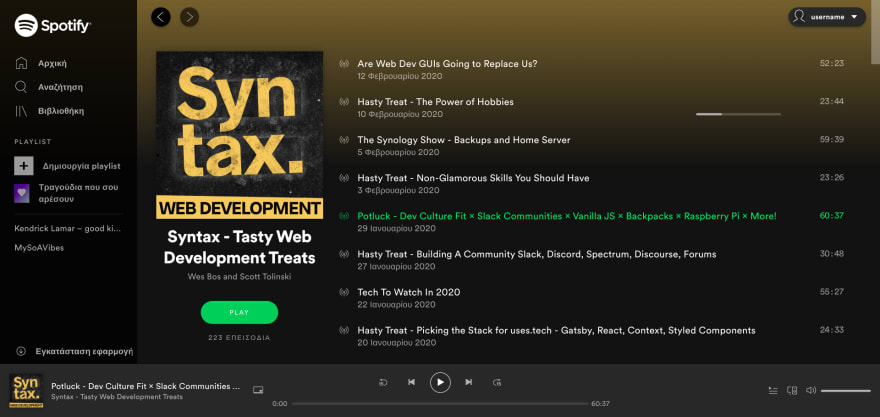The height and width of the screenshot is (417, 880).
Task: Select the green Potluck - Dev Culture Fit episode
Action: pos(567,216)
